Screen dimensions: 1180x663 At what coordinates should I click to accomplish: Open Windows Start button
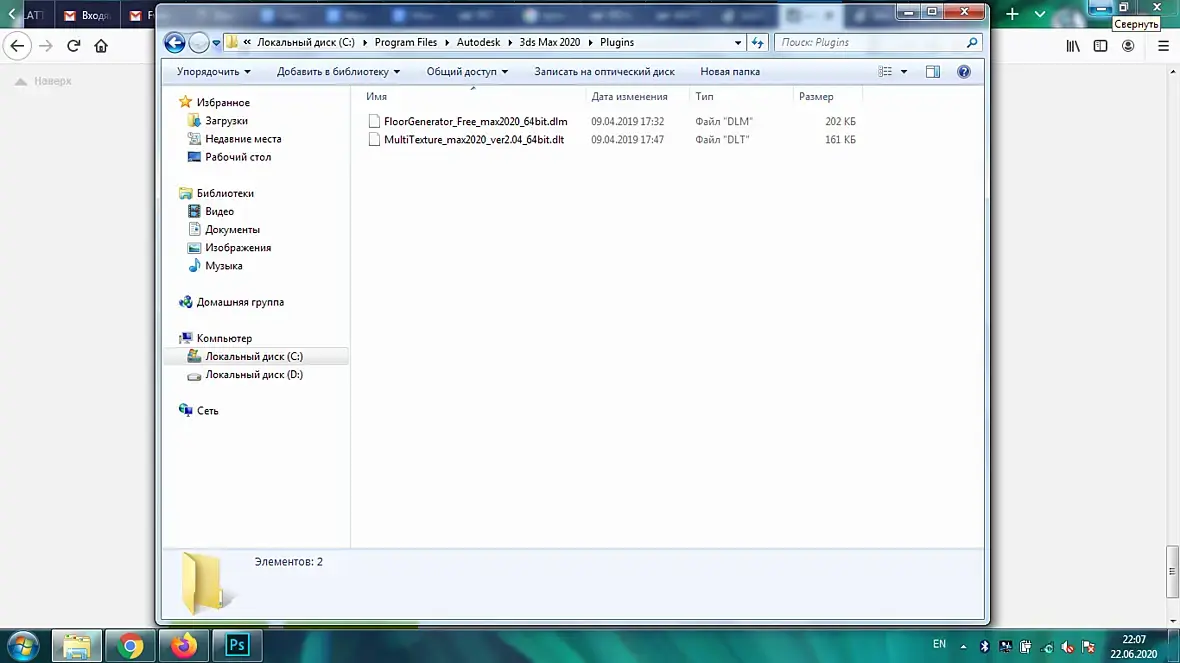pos(23,646)
